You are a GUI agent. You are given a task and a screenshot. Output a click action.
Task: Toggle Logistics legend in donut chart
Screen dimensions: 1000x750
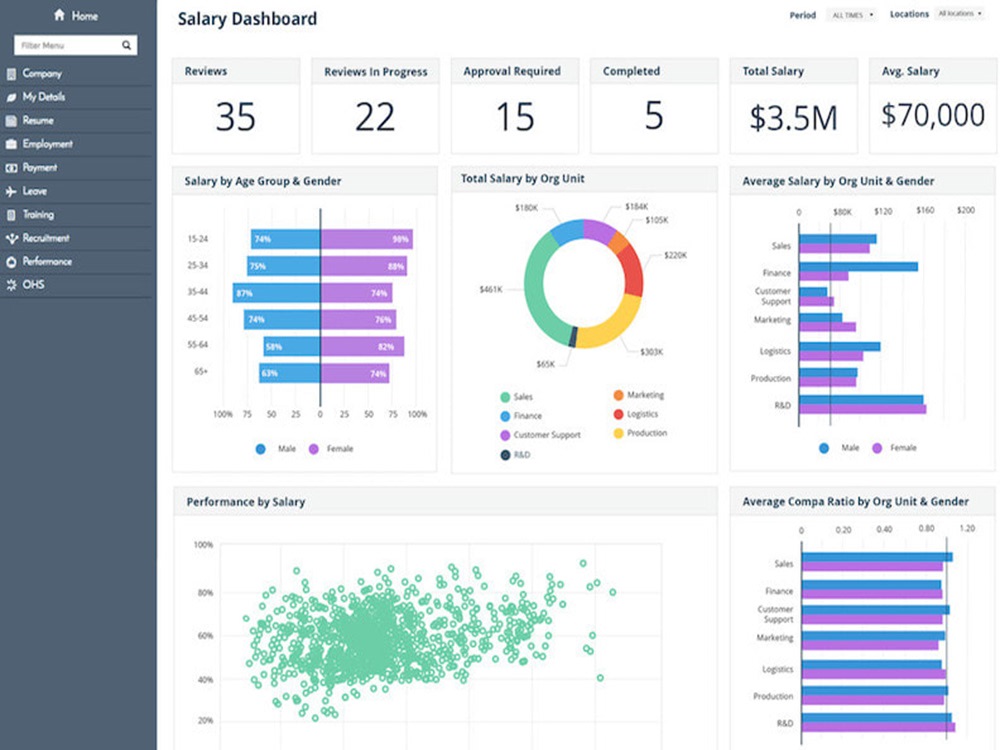coord(635,414)
